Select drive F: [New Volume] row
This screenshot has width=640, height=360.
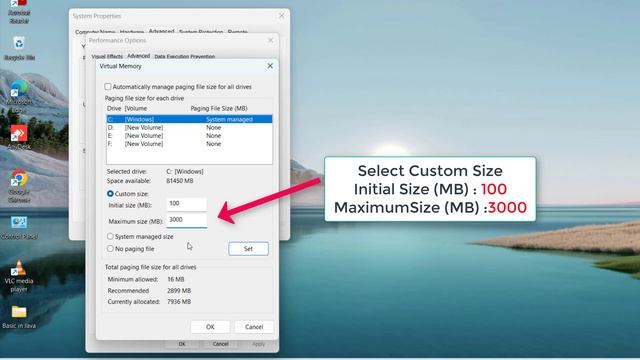coord(189,144)
